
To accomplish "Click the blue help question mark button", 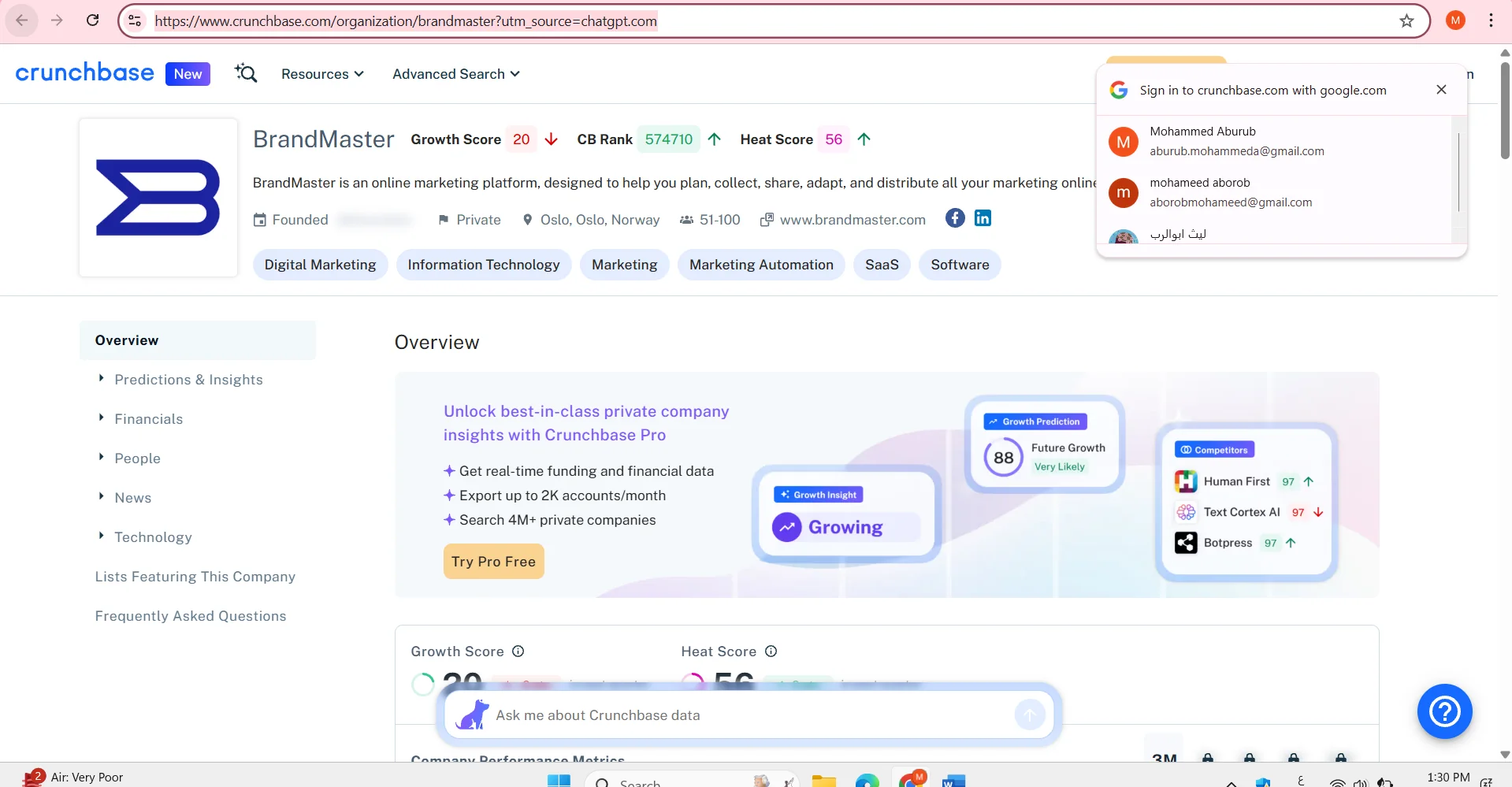I will [x=1444, y=711].
